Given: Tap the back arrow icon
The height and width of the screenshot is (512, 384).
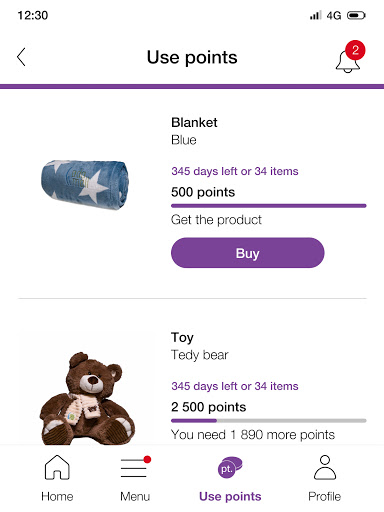Looking at the screenshot, I should 21,57.
